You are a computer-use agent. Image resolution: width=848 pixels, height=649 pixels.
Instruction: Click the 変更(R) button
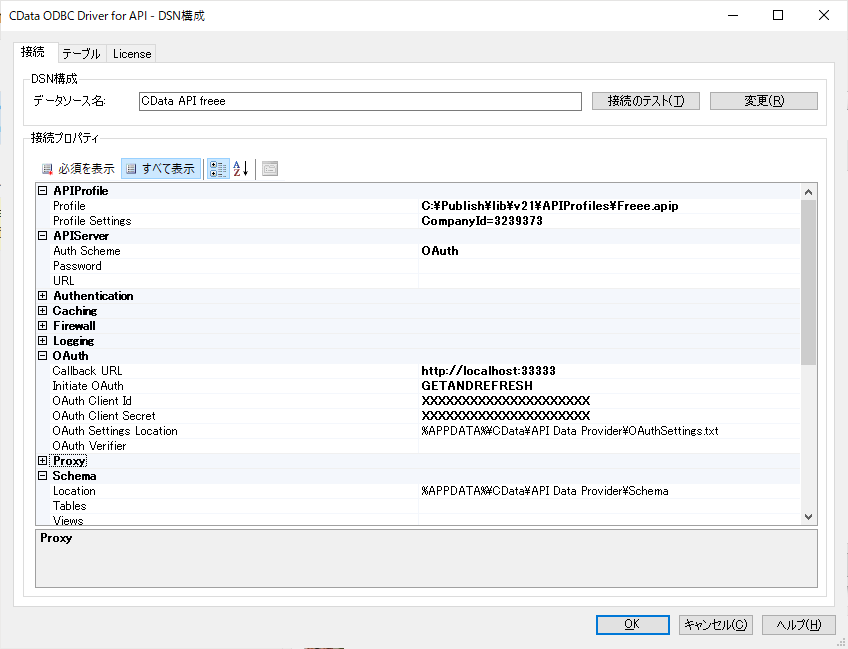point(764,101)
